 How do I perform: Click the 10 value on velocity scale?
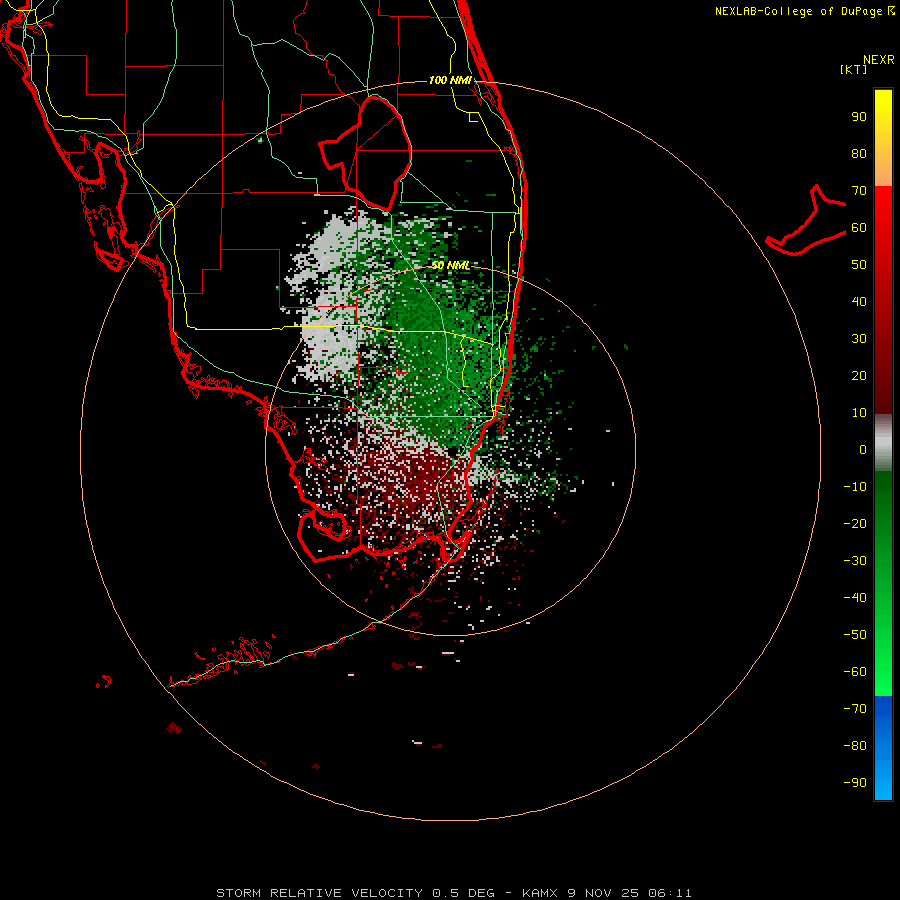[x=859, y=413]
